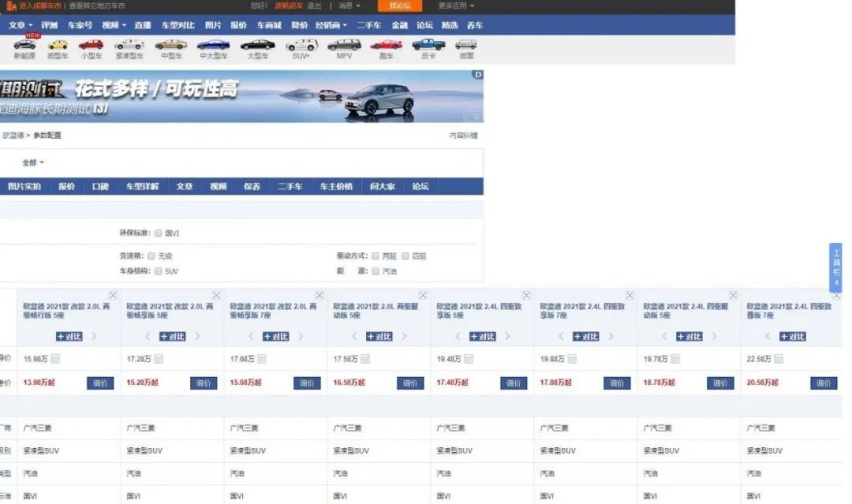852x504 pixels.
Task: Open the calculator icon beside 22.58万
Action: click(779, 359)
